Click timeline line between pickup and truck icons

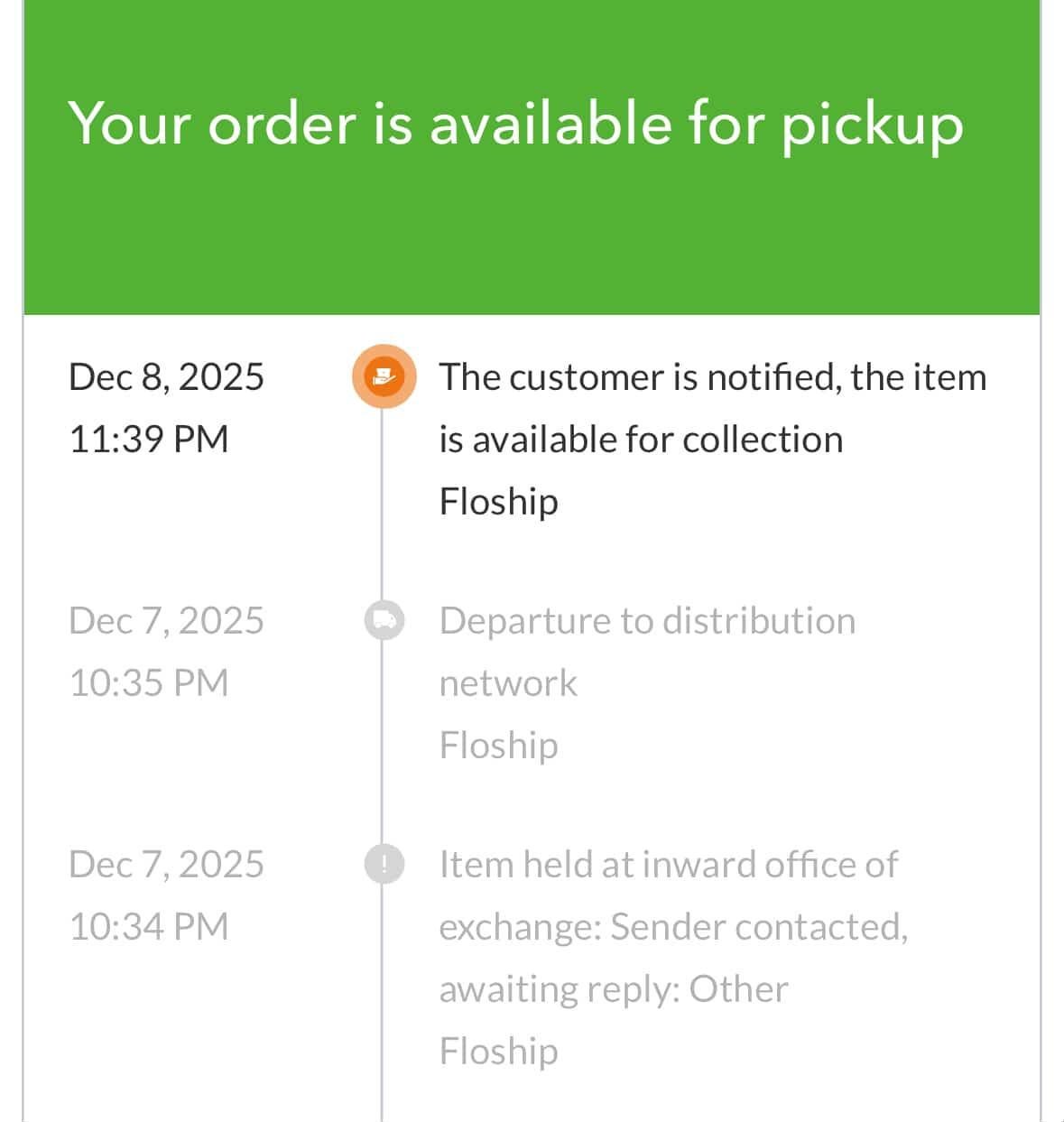383,505
